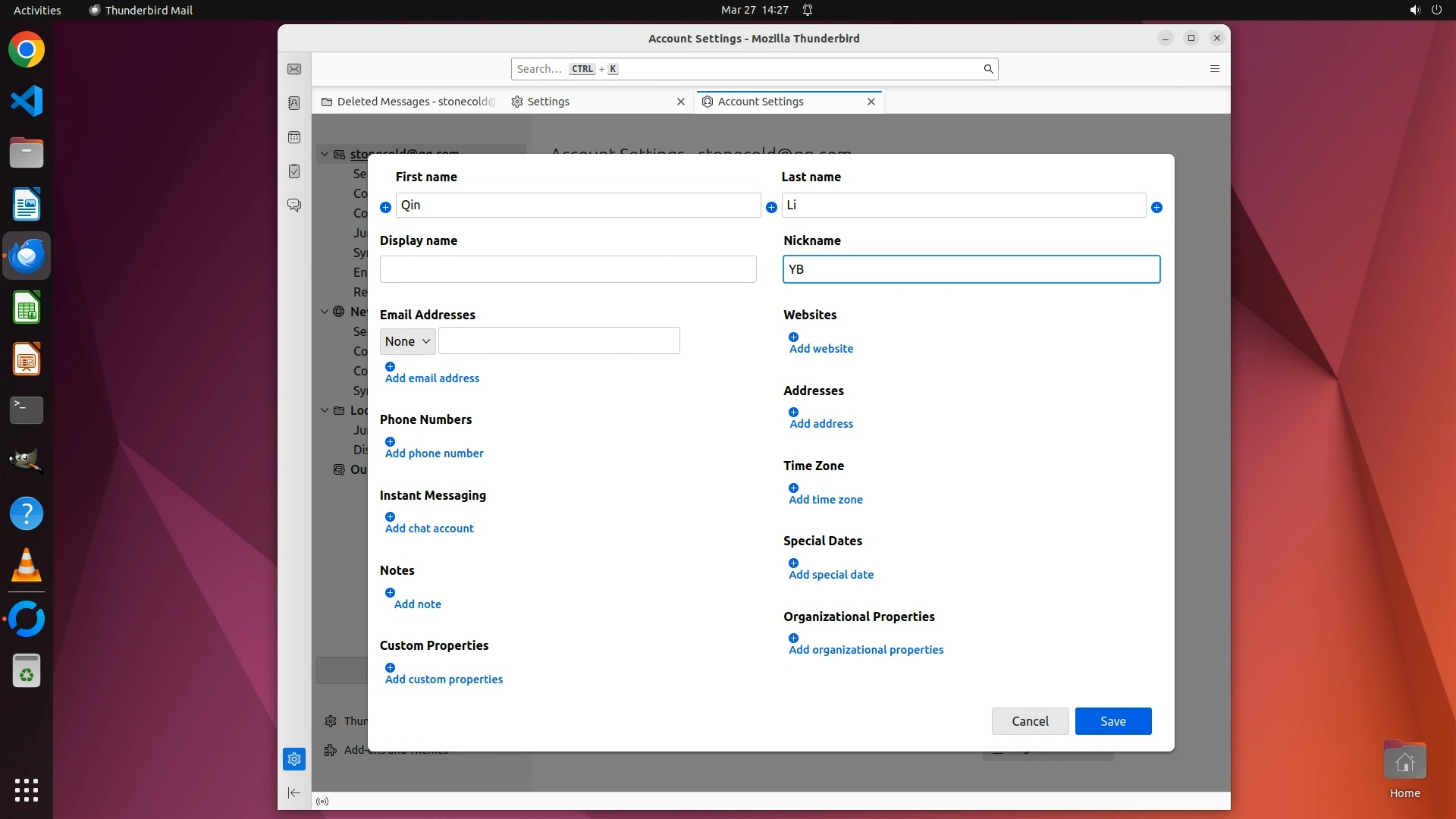Open the email type None dropdown
Viewport: 1456px width, 819px height.
(x=407, y=341)
